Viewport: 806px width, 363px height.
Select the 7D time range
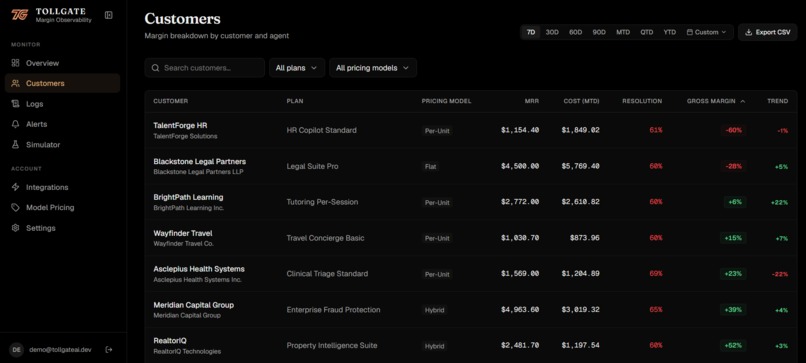(x=530, y=32)
